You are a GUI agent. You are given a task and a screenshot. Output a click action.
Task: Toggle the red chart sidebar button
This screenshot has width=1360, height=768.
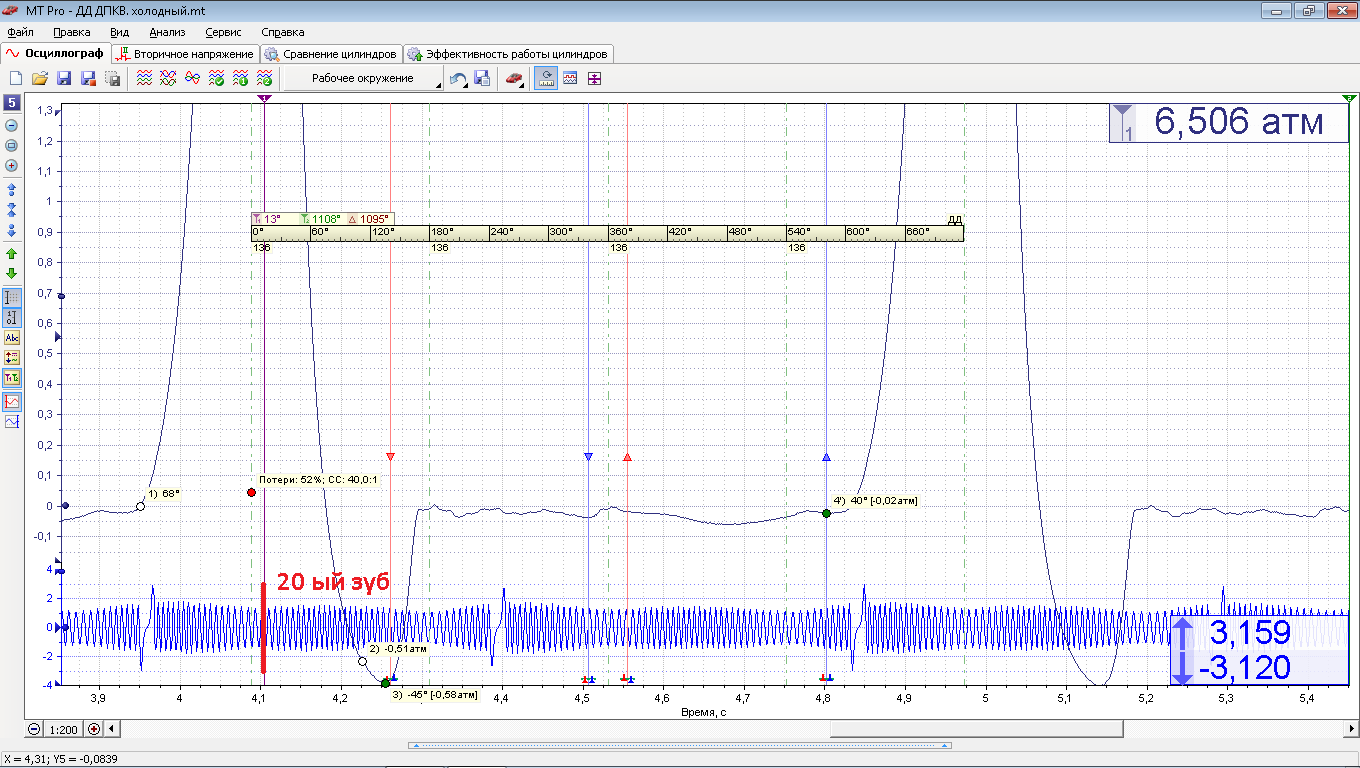(x=12, y=402)
